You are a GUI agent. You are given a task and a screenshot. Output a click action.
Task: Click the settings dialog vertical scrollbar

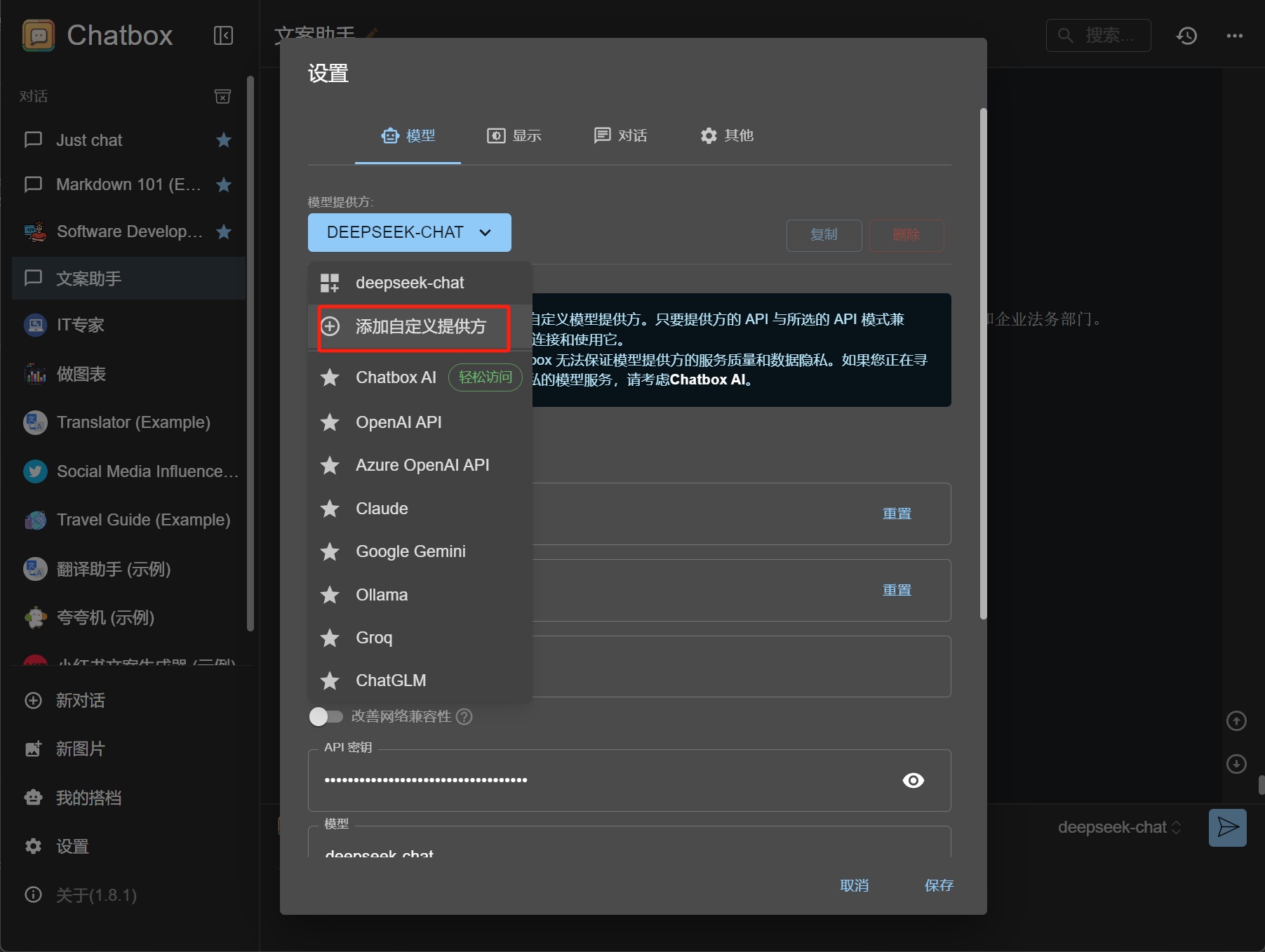tap(983, 363)
